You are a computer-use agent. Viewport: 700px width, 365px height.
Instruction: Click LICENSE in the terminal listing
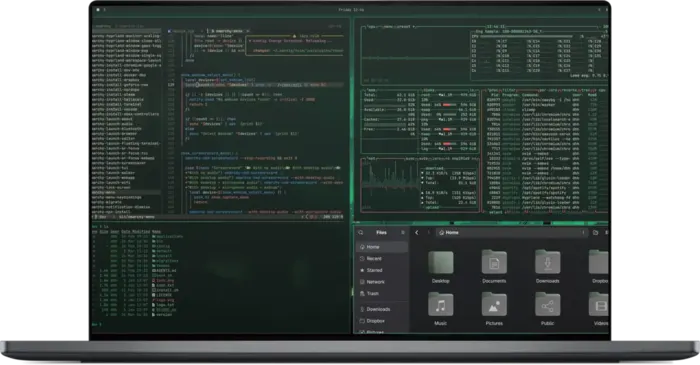pos(163,295)
